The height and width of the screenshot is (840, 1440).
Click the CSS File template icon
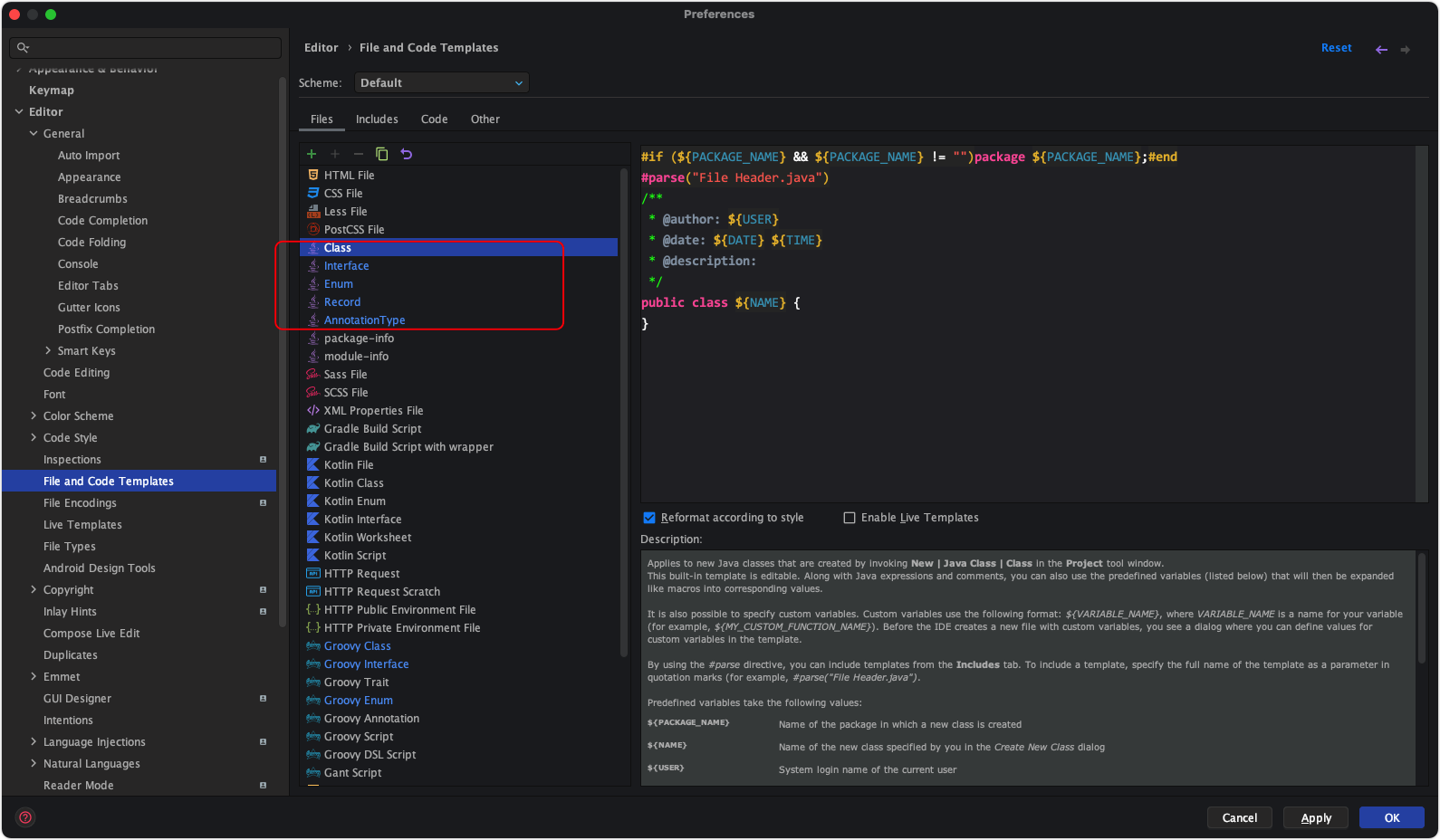point(313,193)
